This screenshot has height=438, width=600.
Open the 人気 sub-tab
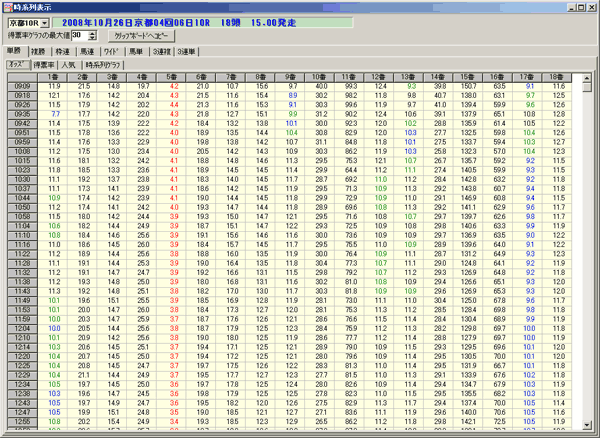coord(69,65)
